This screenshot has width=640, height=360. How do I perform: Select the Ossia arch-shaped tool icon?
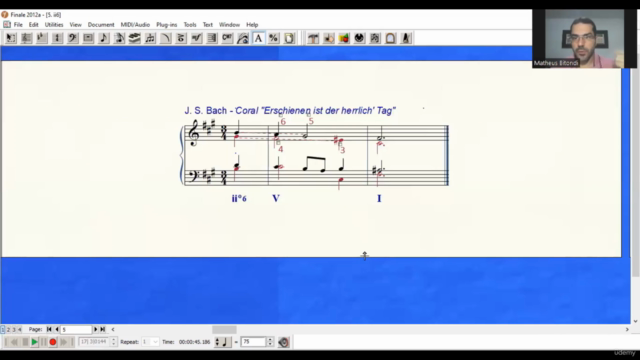pos(391,38)
